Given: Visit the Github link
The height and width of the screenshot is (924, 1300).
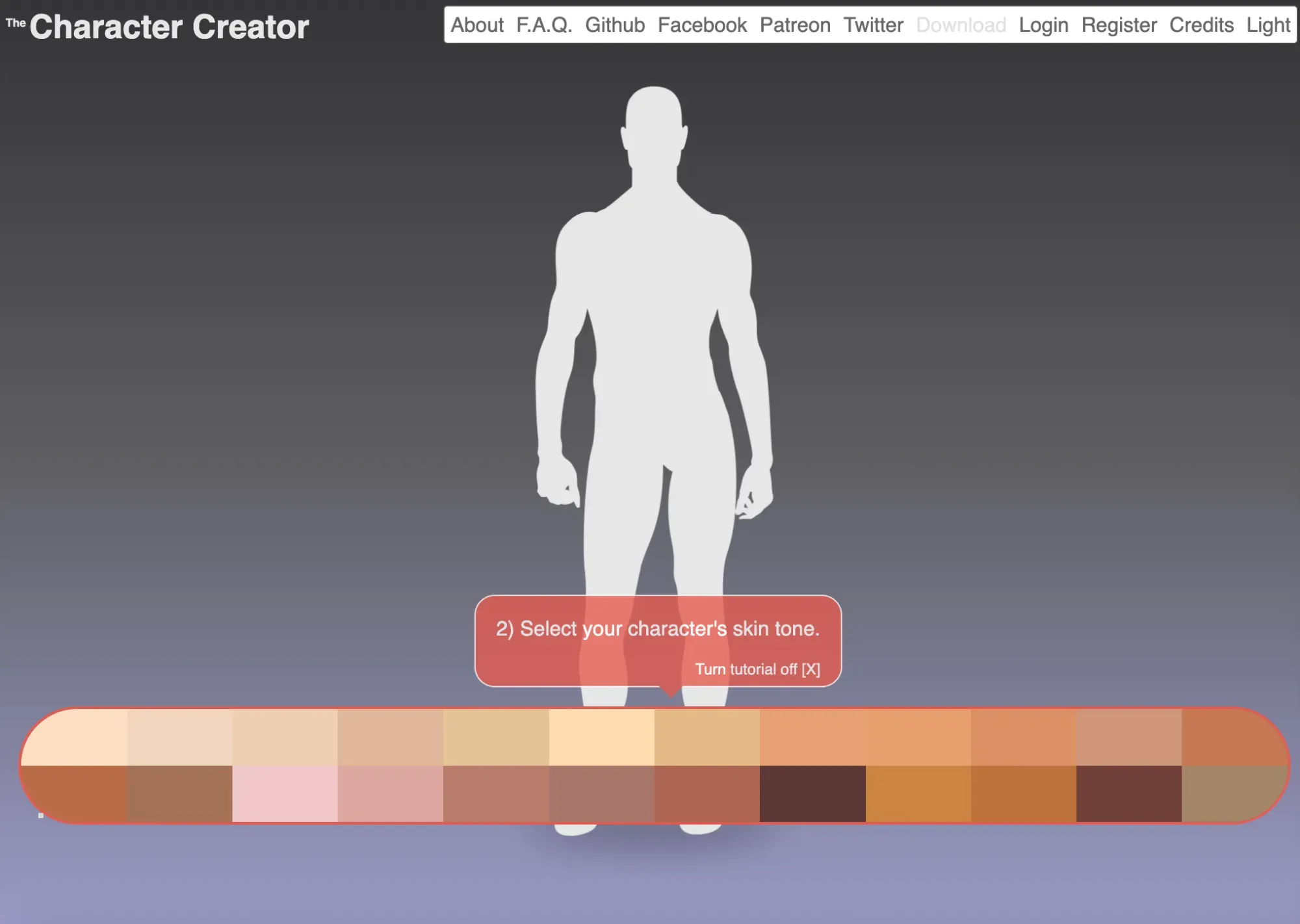Looking at the screenshot, I should tap(616, 25).
